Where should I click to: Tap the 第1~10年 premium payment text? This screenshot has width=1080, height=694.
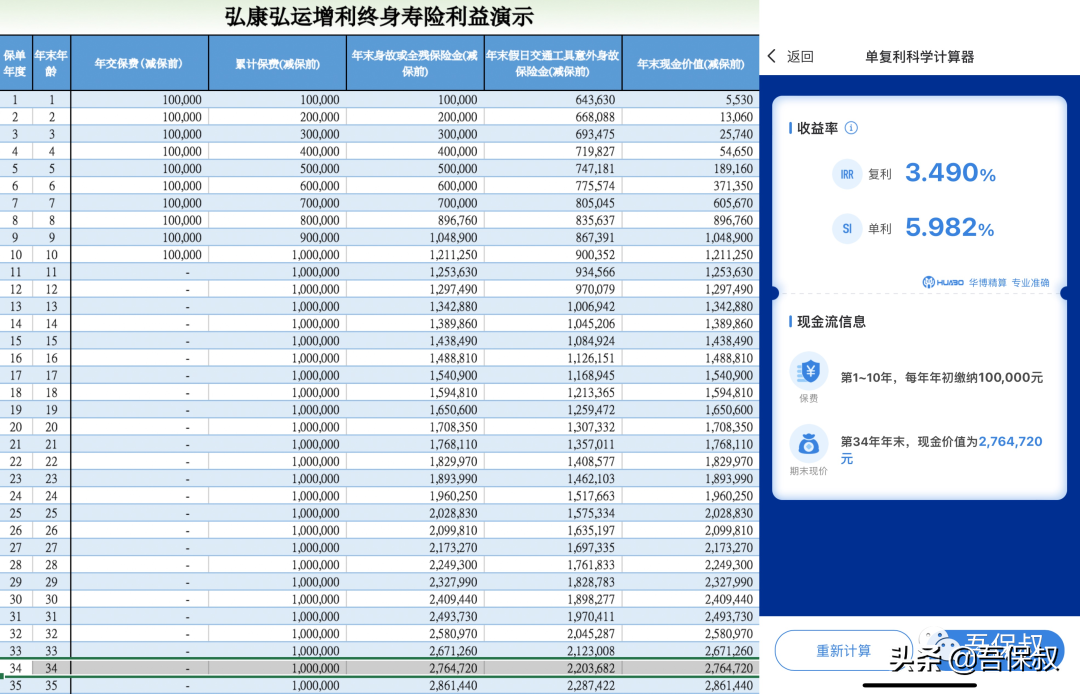942,377
